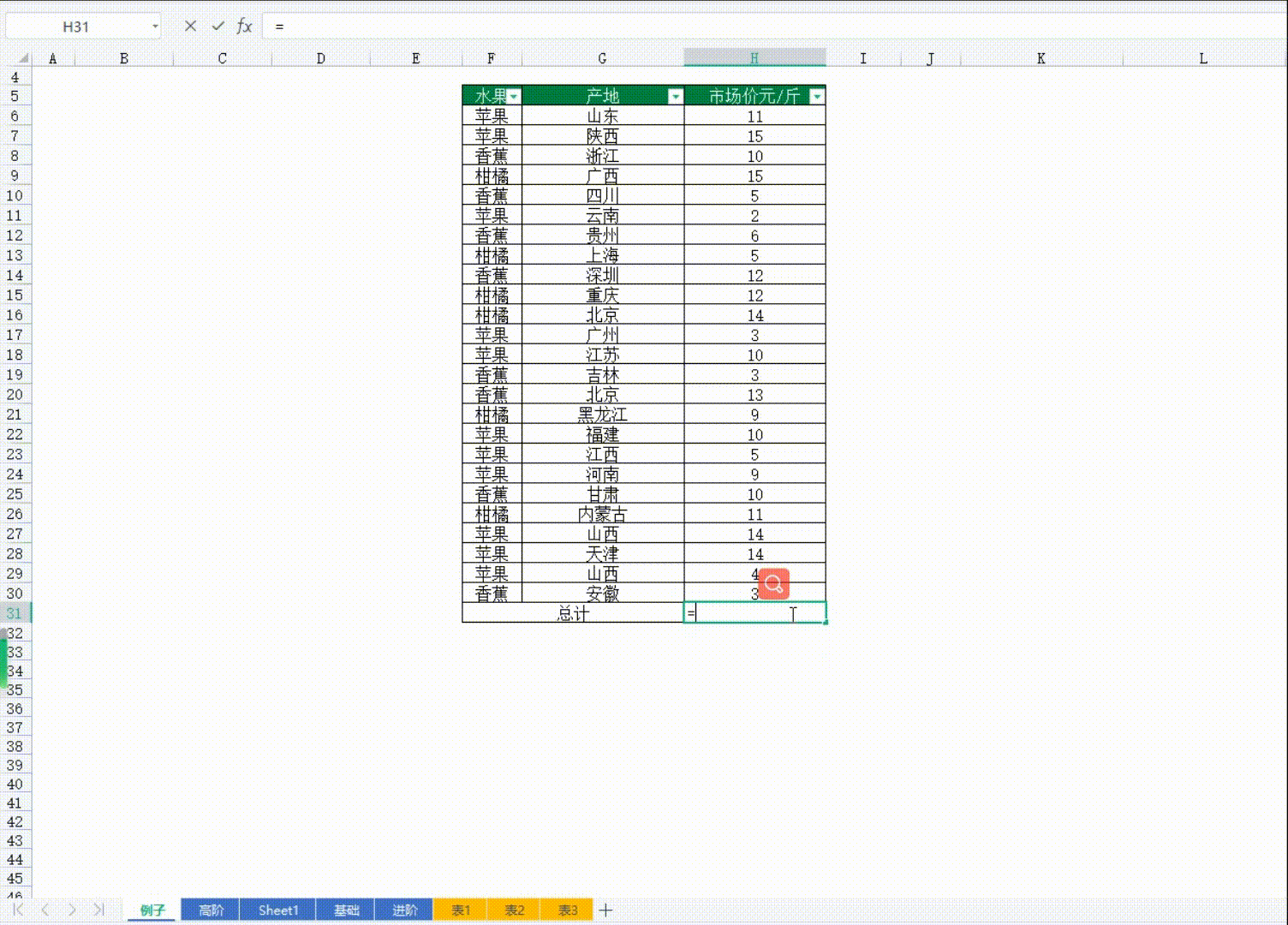Select the 重庆 origin cell

[x=603, y=295]
